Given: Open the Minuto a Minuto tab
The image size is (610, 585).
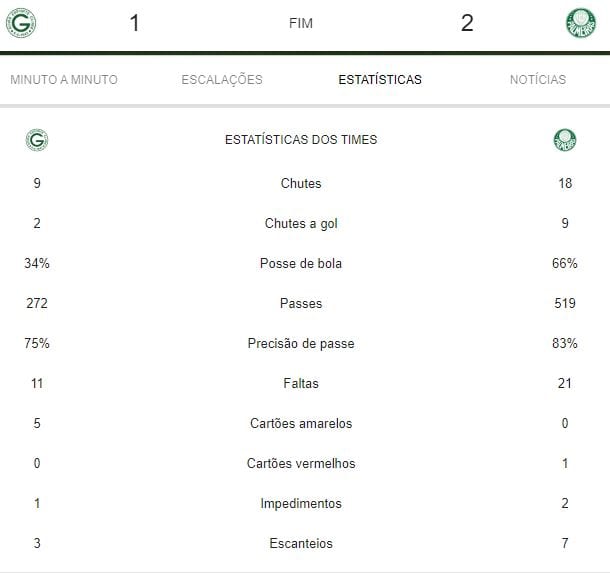Looking at the screenshot, I should pos(64,80).
